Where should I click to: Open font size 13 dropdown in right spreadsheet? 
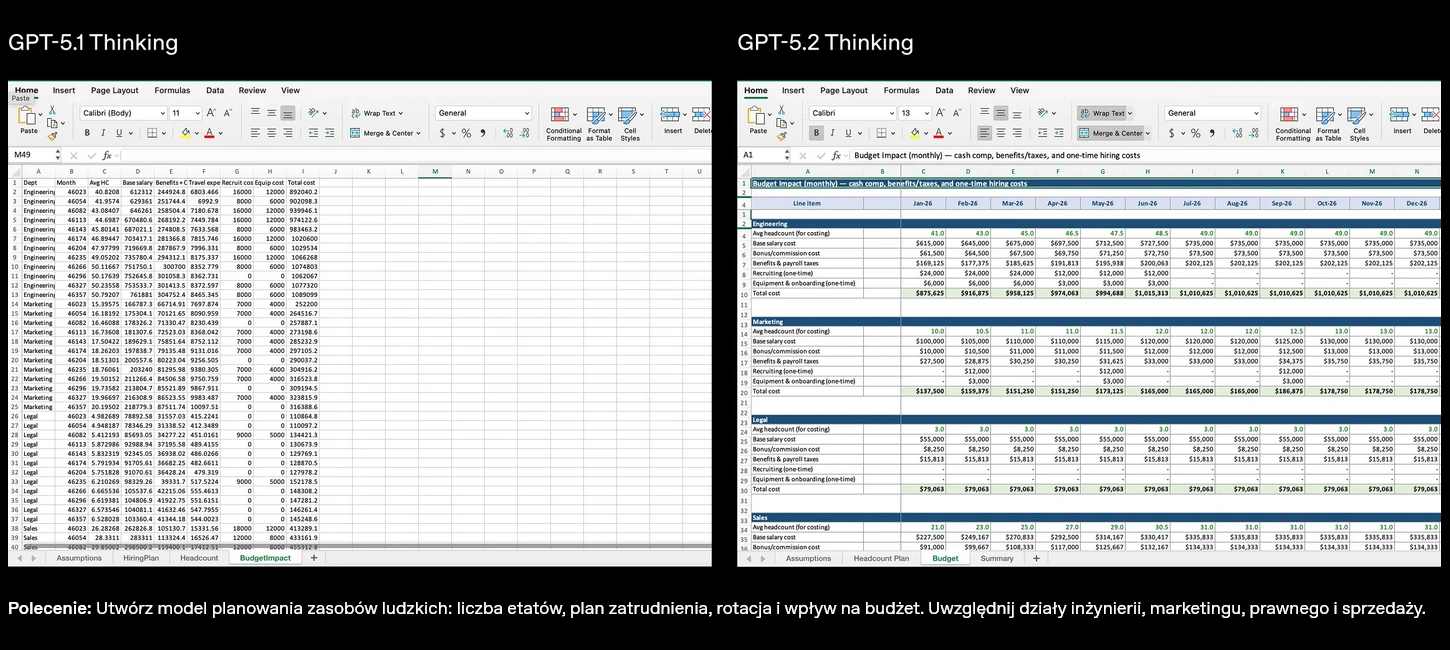[x=914, y=113]
